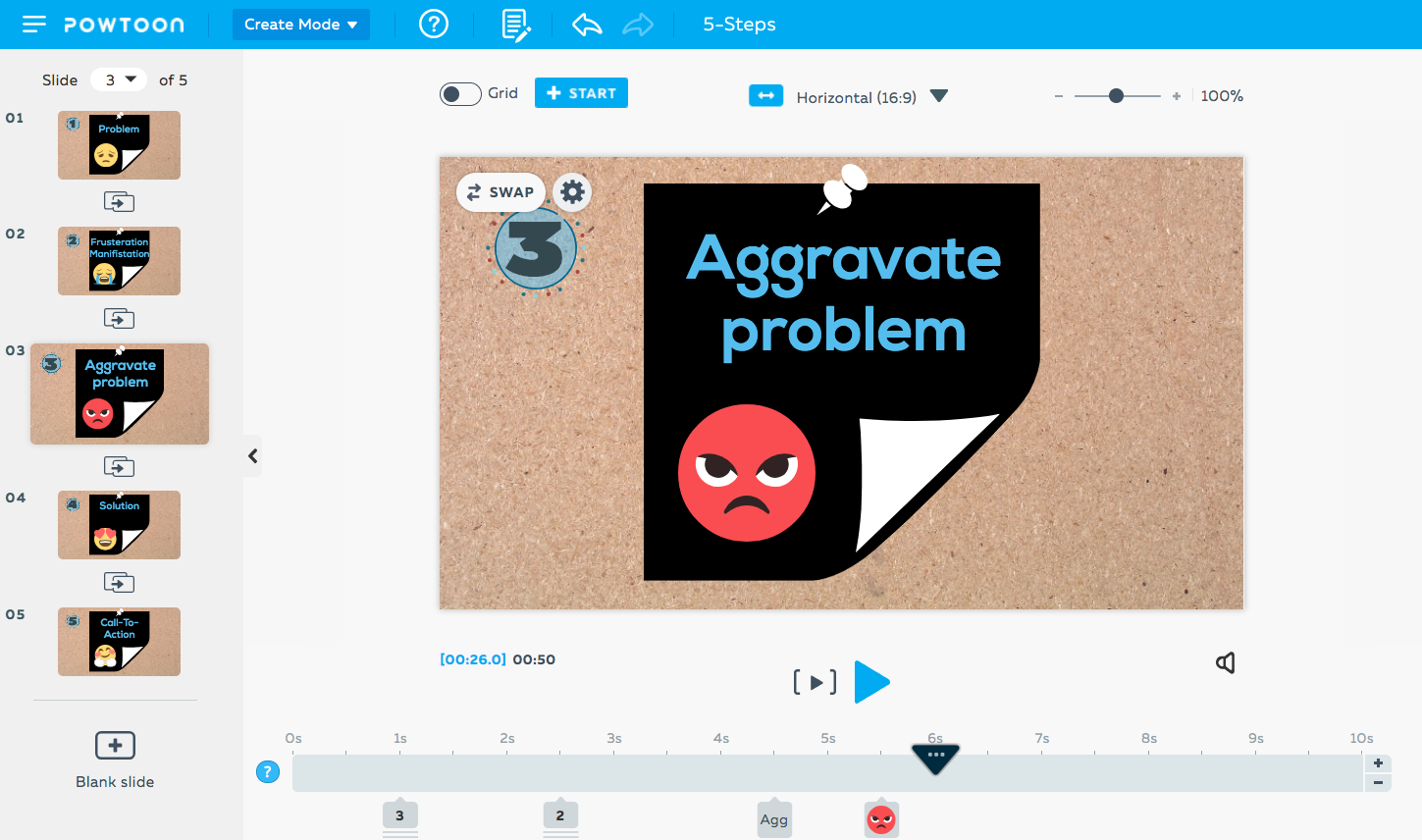The image size is (1422, 840).
Task: Undo the last action
Action: (587, 25)
